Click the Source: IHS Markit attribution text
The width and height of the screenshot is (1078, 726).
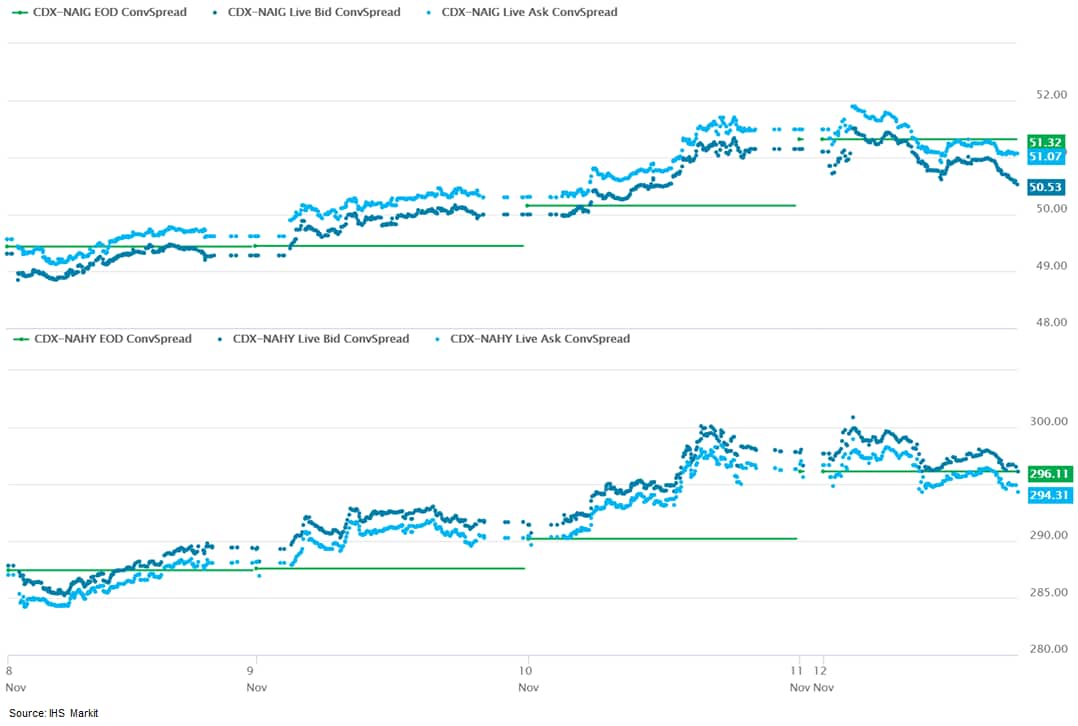54,713
